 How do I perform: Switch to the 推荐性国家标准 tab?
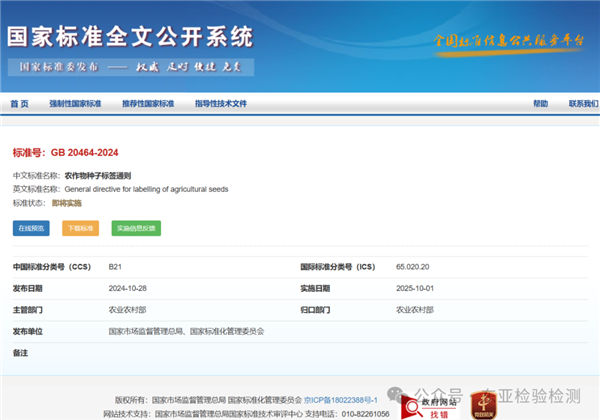pos(148,104)
